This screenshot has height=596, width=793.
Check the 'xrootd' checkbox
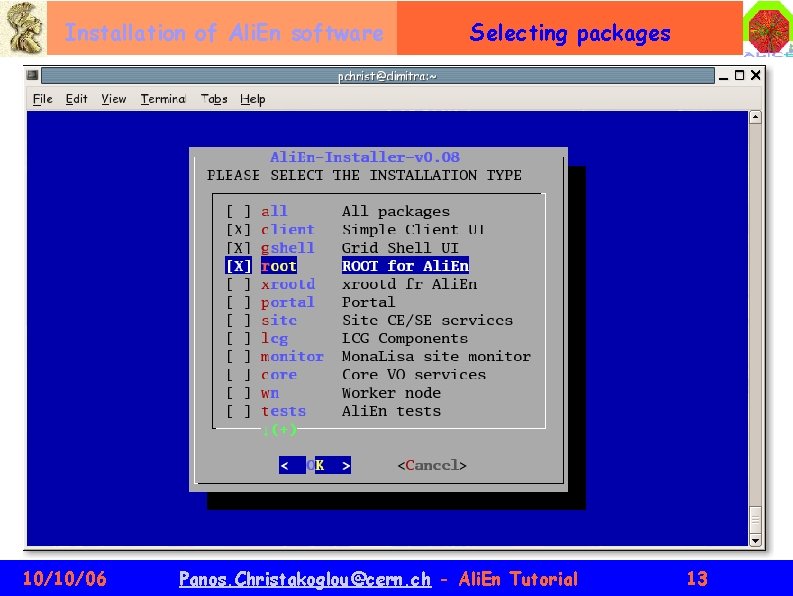(238, 284)
